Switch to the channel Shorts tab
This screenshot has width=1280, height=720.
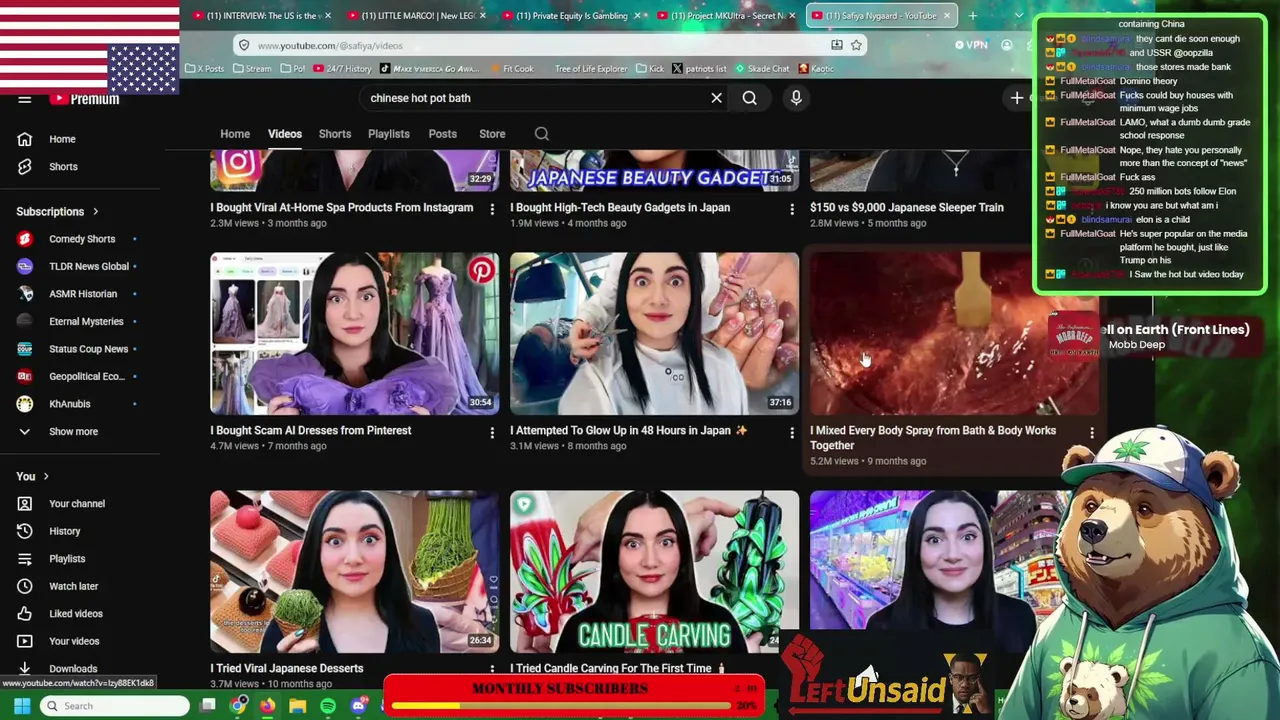[x=335, y=134]
